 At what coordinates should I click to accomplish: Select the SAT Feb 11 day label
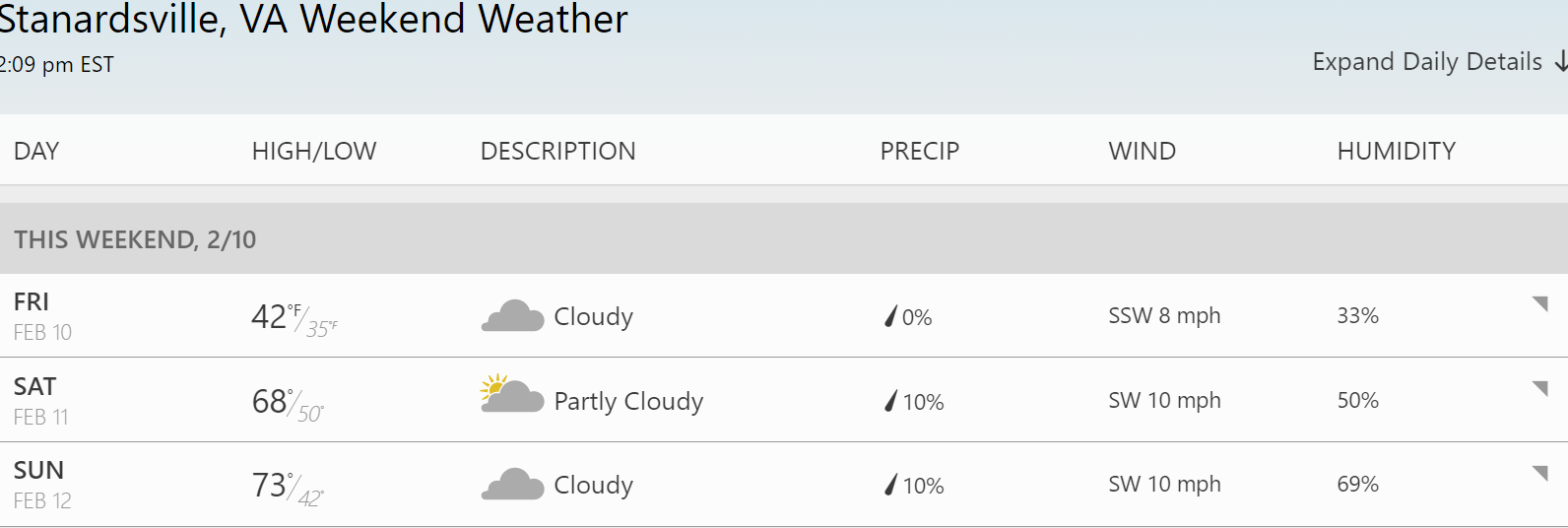(40, 401)
